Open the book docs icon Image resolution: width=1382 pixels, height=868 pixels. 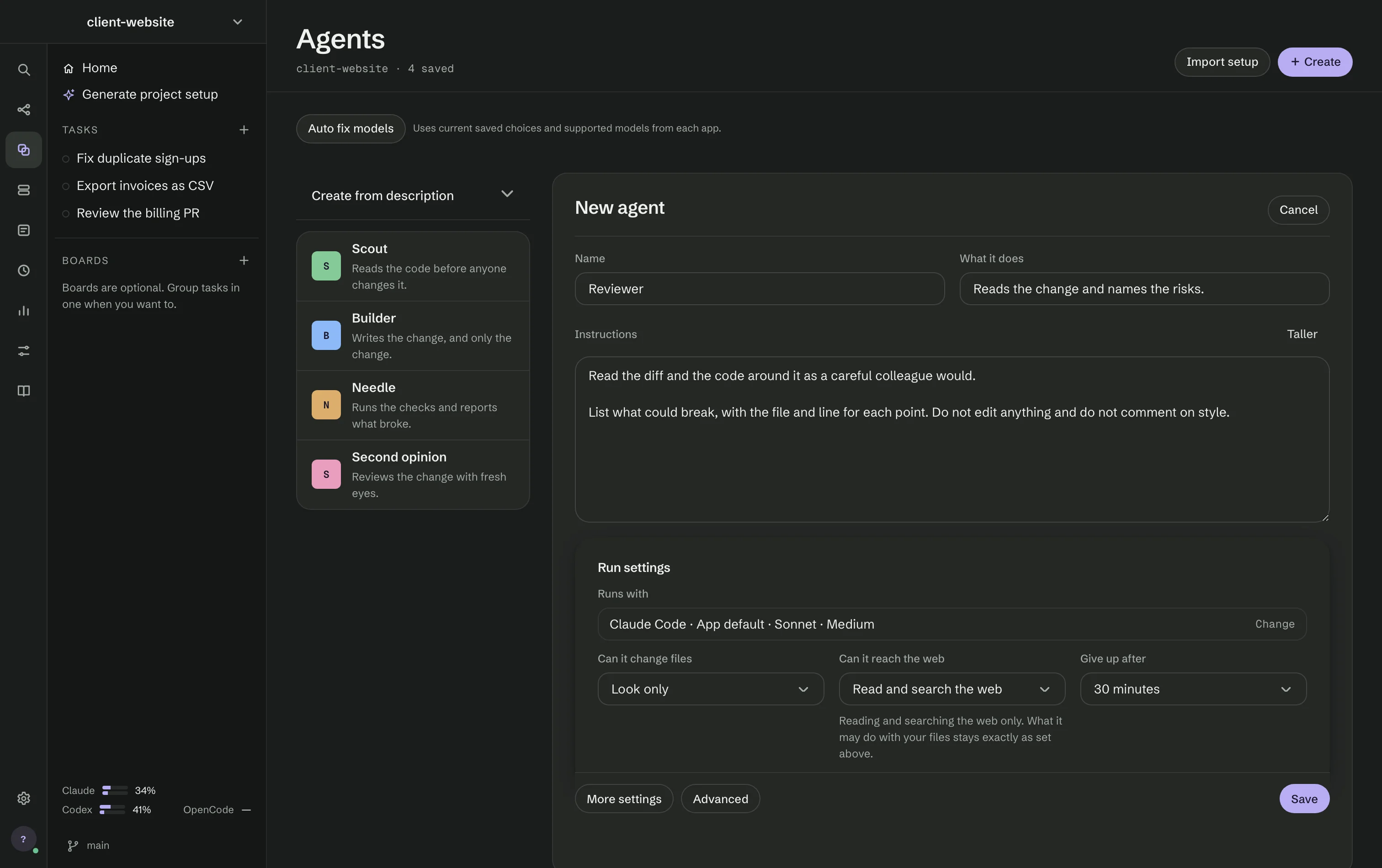pos(23,391)
